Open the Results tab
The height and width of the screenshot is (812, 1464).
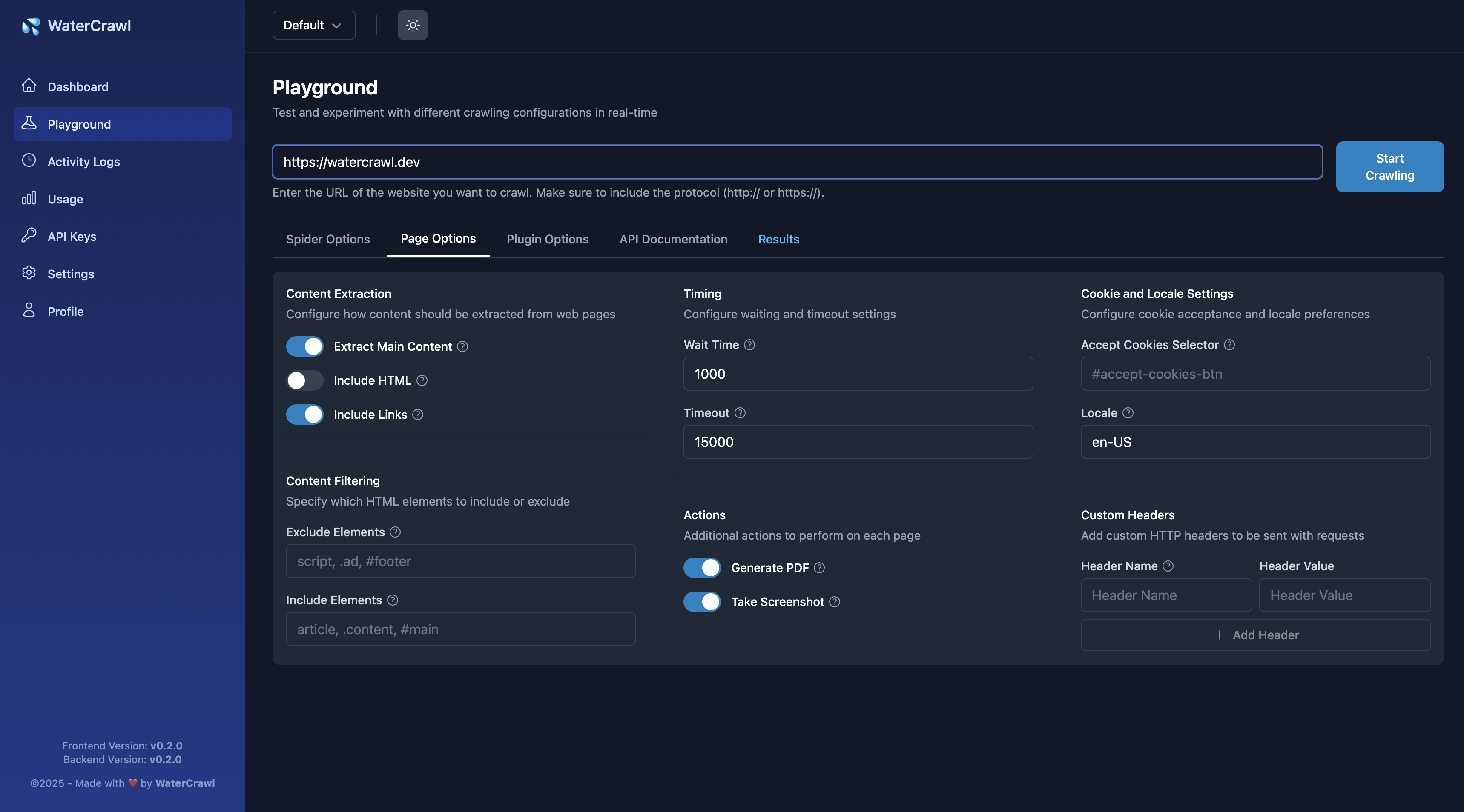coord(778,239)
